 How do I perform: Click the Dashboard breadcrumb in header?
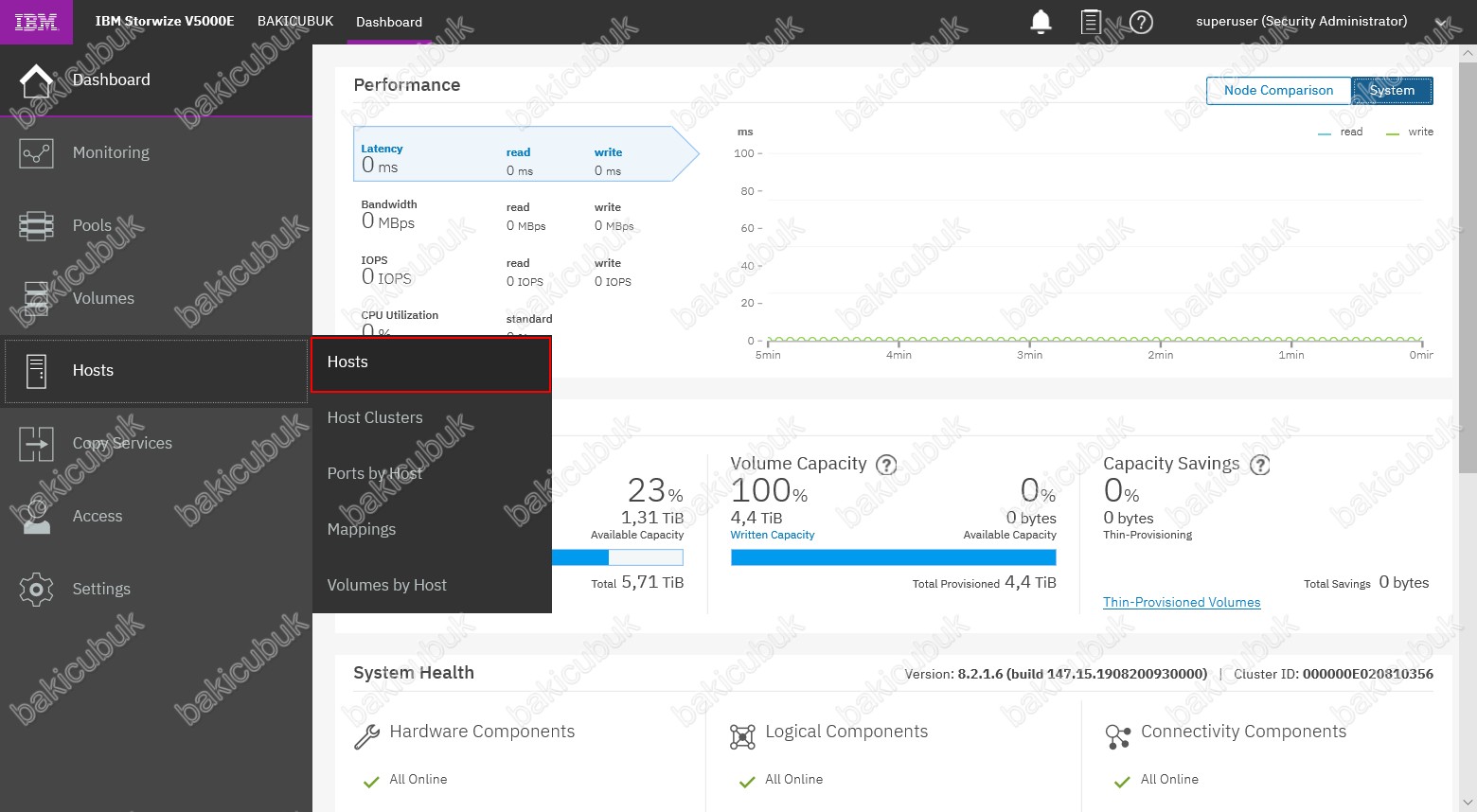(x=389, y=23)
